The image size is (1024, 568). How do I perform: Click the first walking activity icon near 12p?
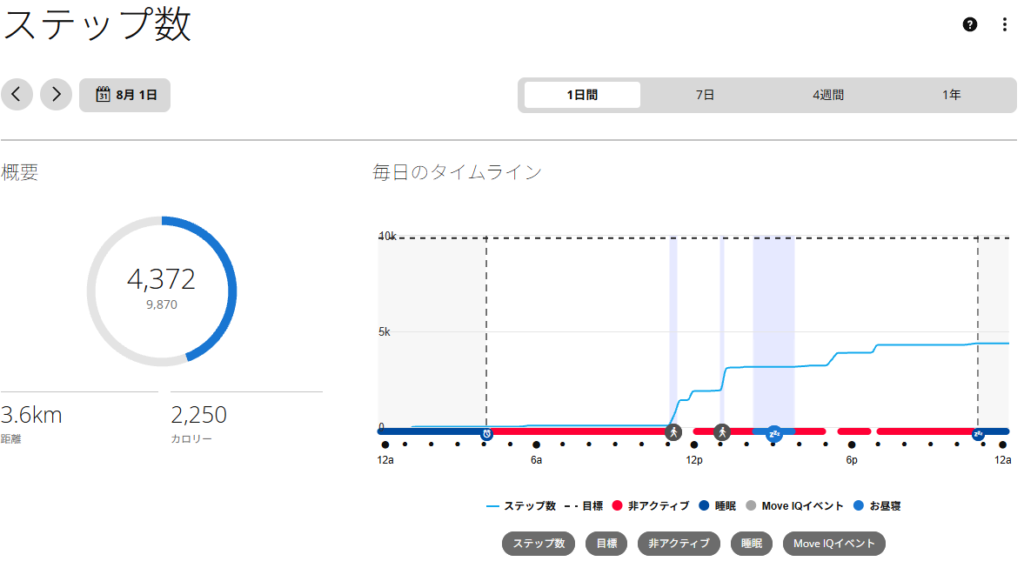(673, 432)
